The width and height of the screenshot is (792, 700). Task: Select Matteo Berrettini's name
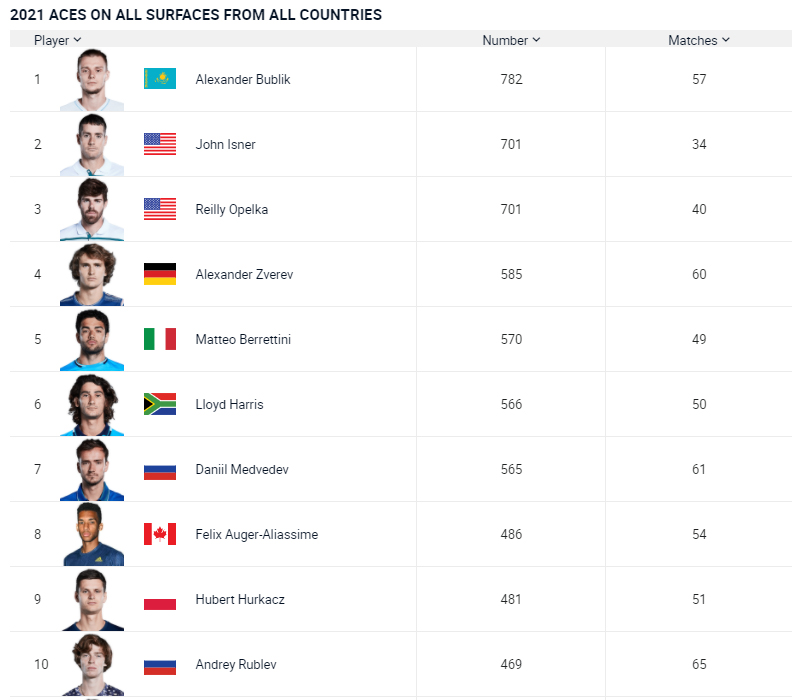pos(243,339)
